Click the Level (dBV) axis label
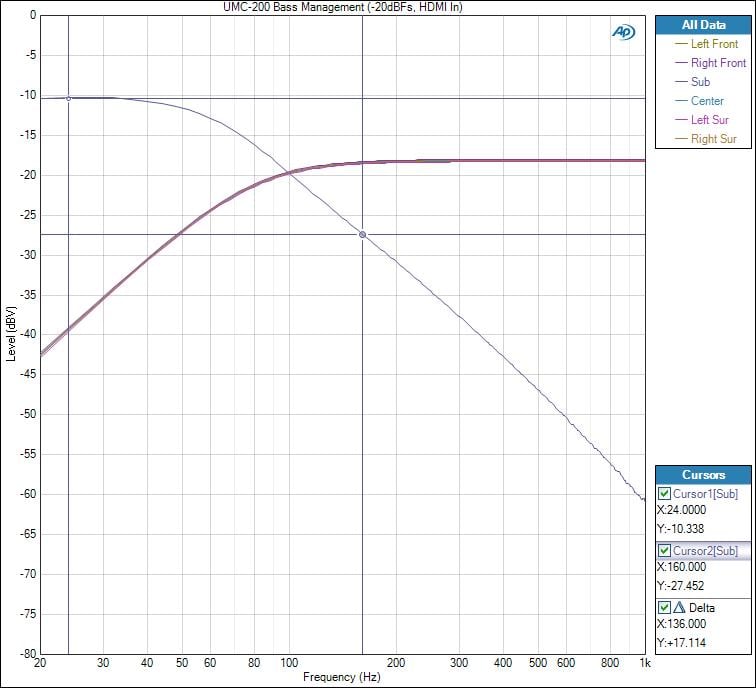Screen dimensions: 756x688 click(11, 332)
